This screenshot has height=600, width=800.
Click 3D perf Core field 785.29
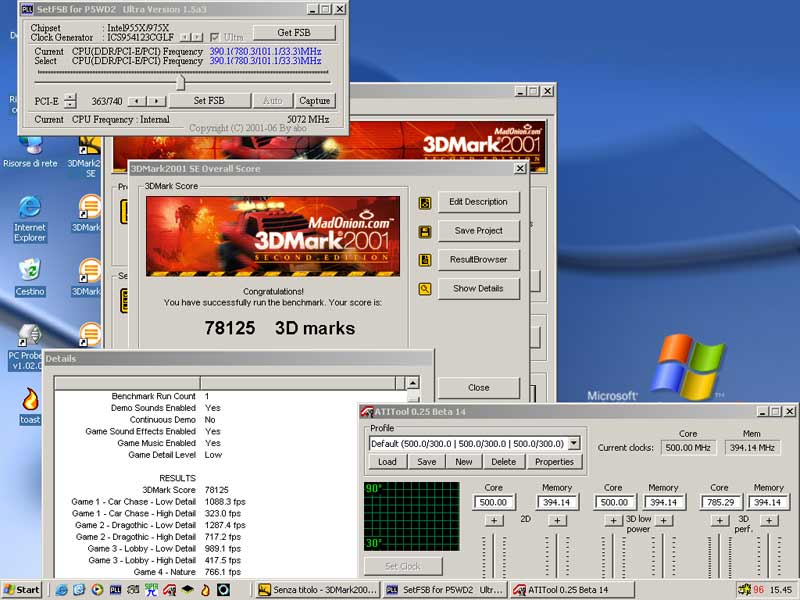pos(721,503)
